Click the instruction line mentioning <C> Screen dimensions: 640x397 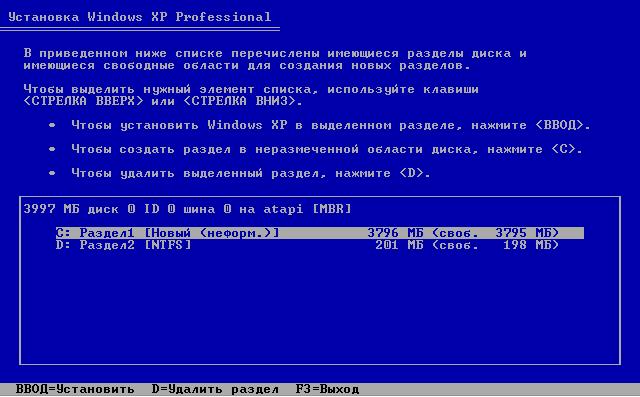327,149
